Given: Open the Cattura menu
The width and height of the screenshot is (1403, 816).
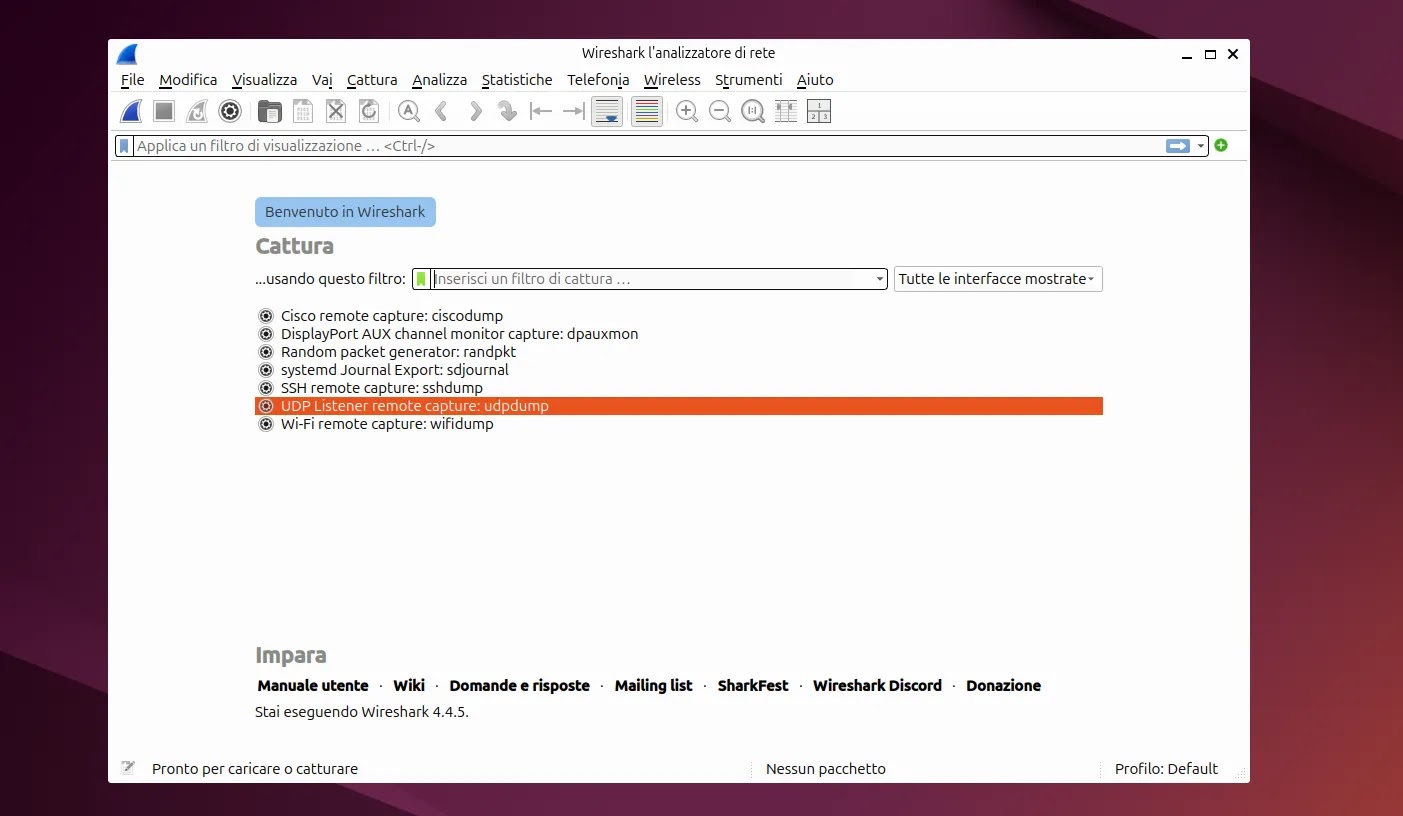Looking at the screenshot, I should pyautogui.click(x=372, y=80).
